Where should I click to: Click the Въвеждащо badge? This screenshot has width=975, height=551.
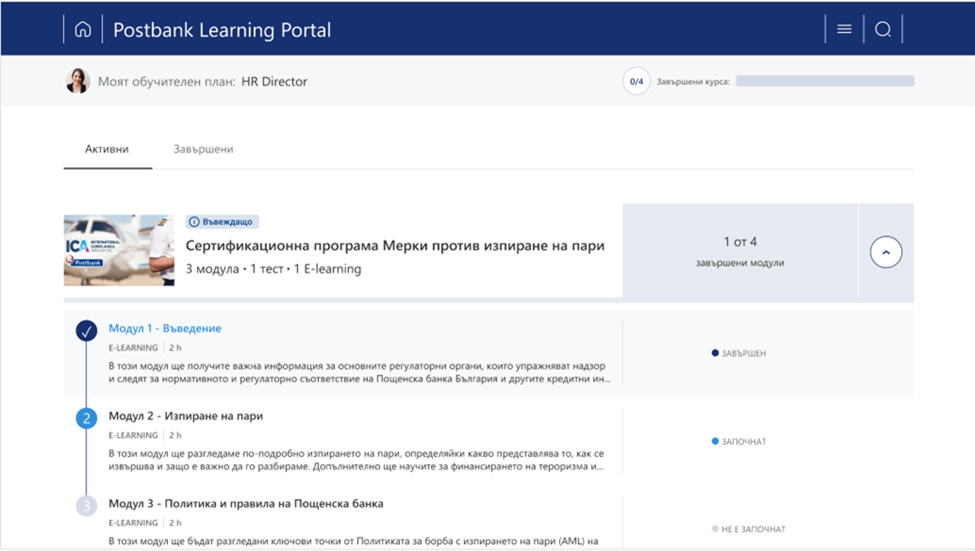pos(222,221)
